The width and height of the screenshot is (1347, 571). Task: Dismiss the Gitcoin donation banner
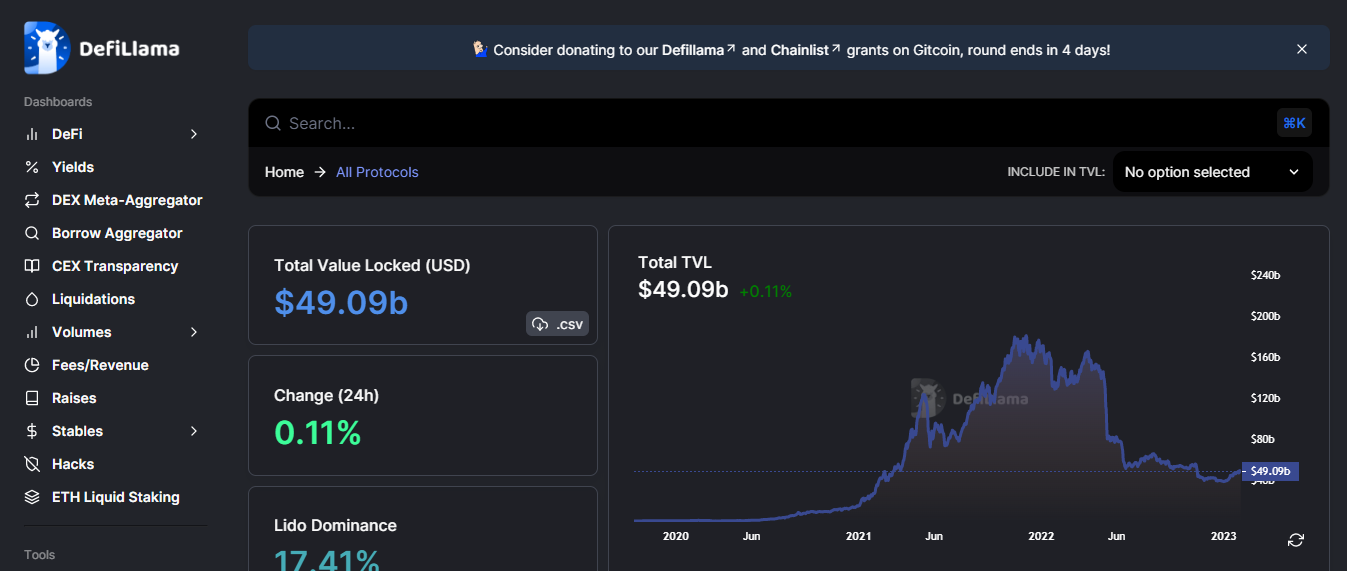tap(1301, 49)
